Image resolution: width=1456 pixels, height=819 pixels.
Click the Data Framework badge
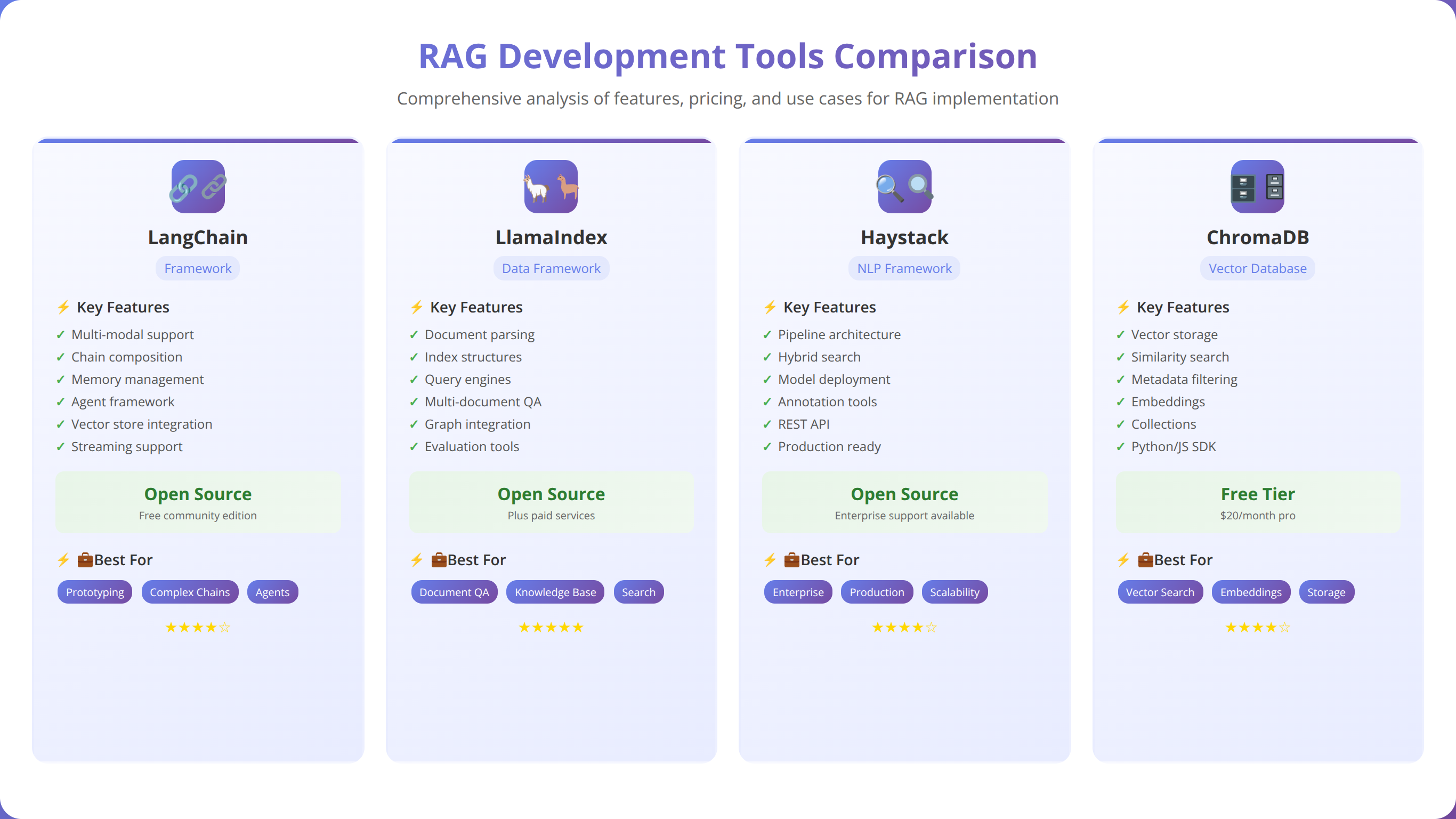[x=551, y=269]
